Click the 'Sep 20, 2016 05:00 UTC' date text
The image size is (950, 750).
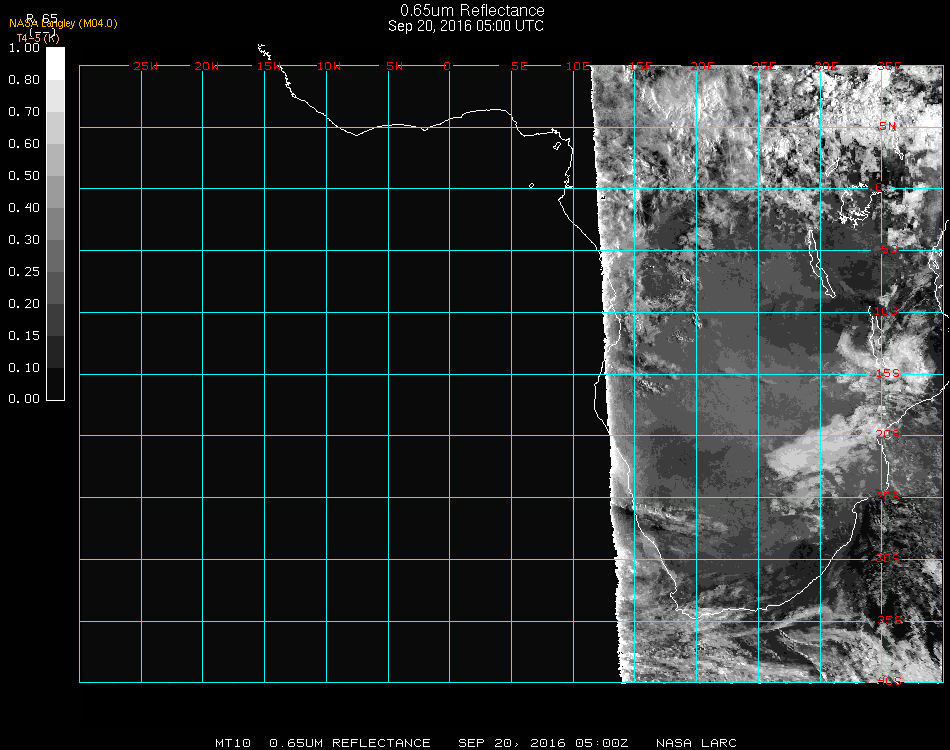(466, 26)
